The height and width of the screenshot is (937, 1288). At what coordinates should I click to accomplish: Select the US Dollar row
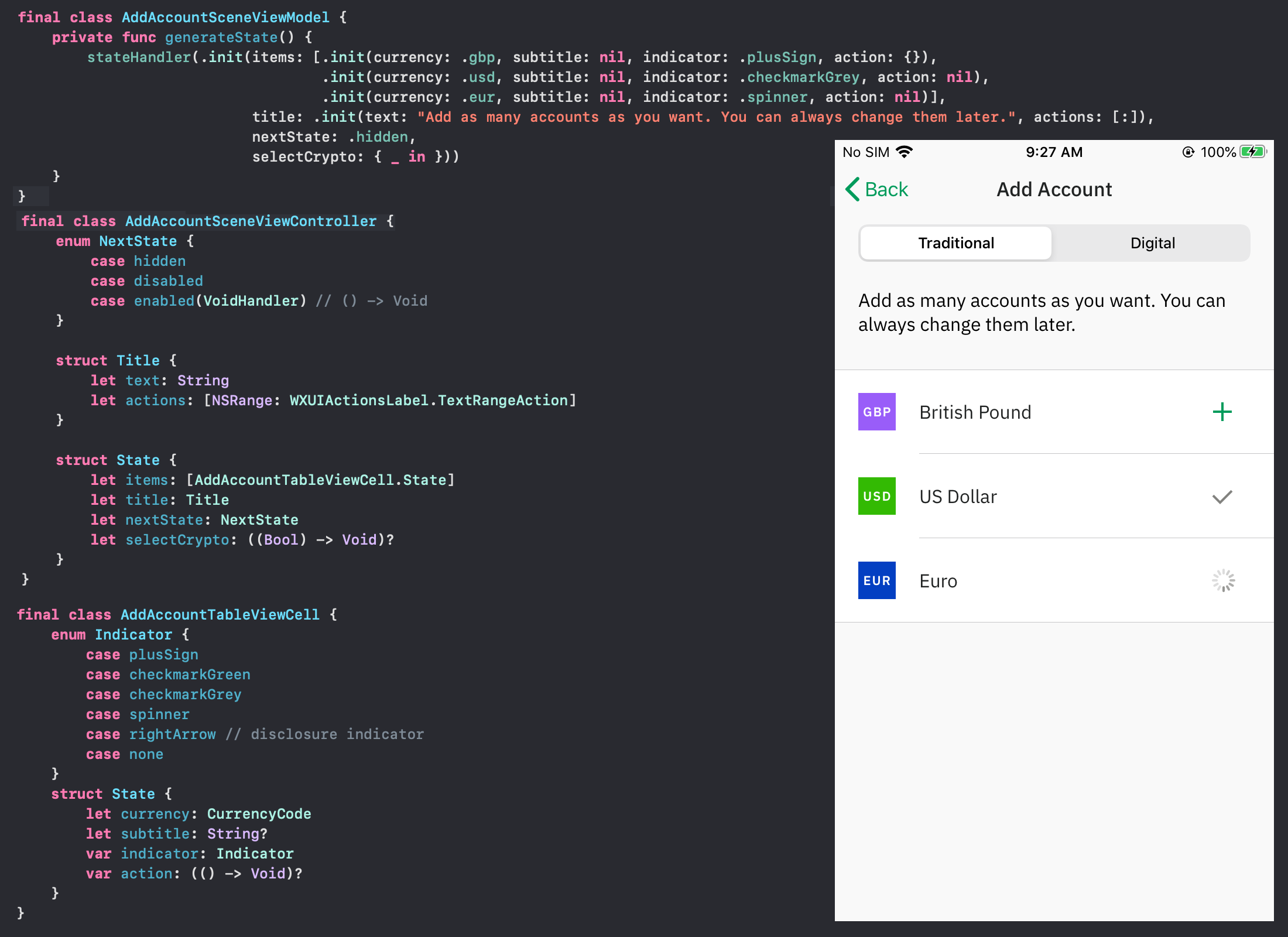(958, 497)
